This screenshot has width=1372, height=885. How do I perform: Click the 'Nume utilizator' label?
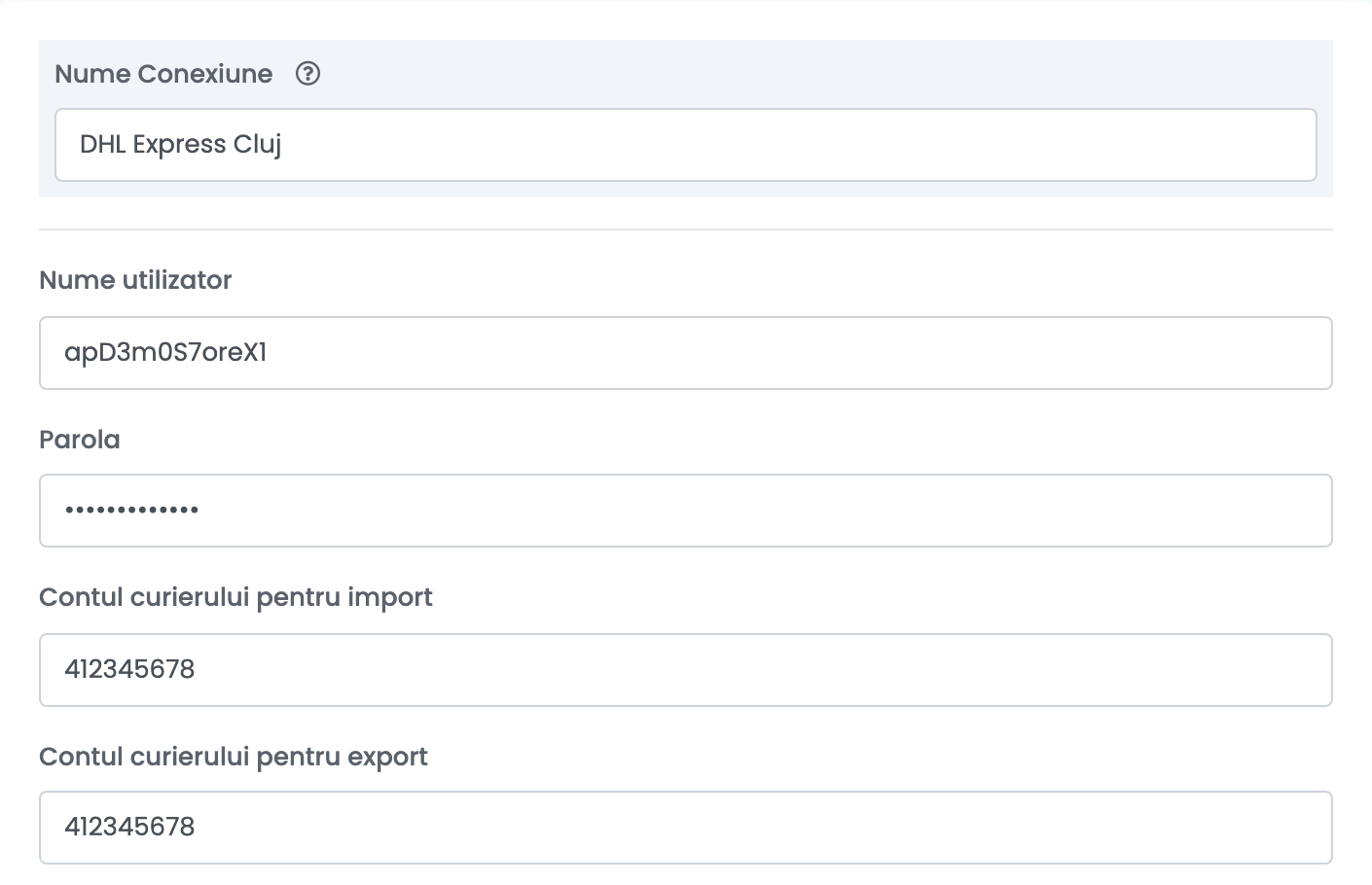point(135,280)
